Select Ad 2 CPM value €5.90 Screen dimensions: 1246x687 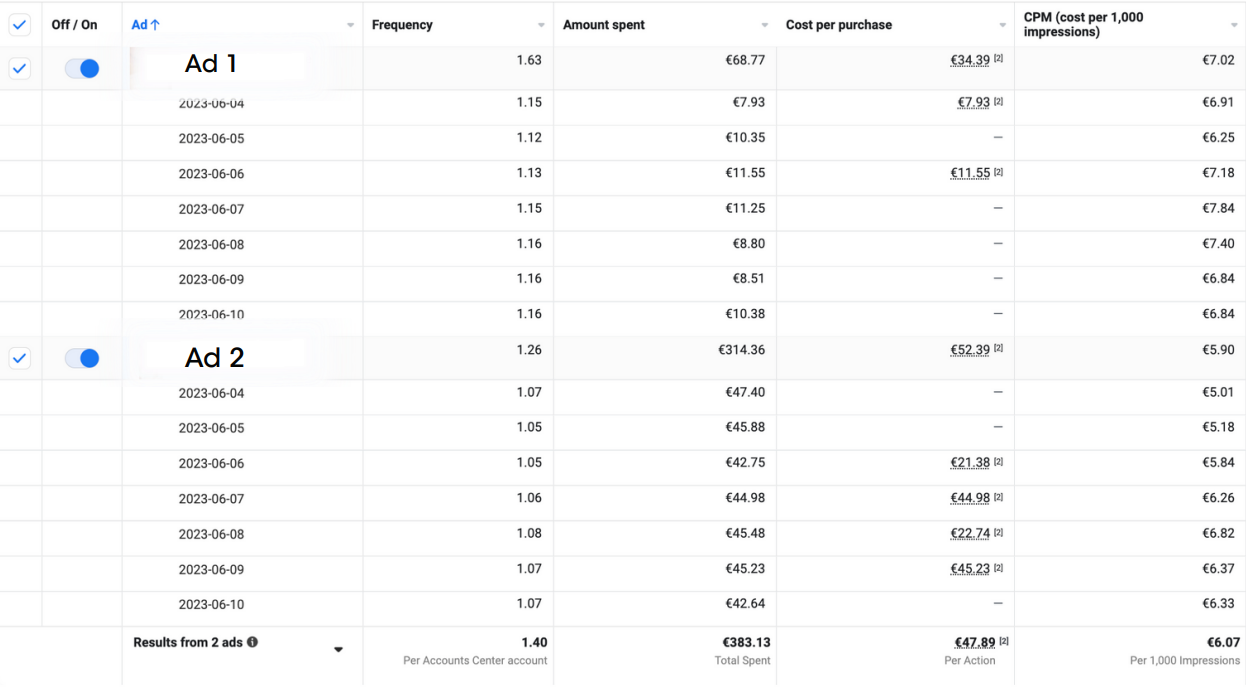[x=1218, y=350]
